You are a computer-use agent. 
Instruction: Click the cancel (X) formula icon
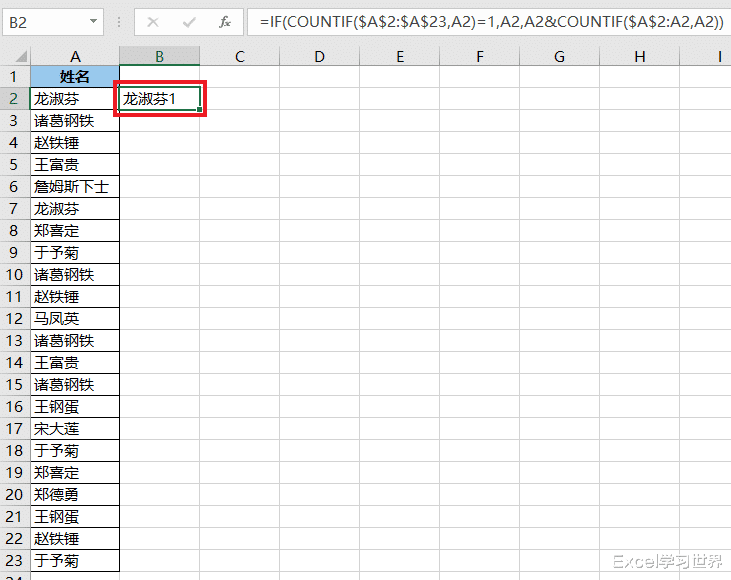[x=153, y=22]
